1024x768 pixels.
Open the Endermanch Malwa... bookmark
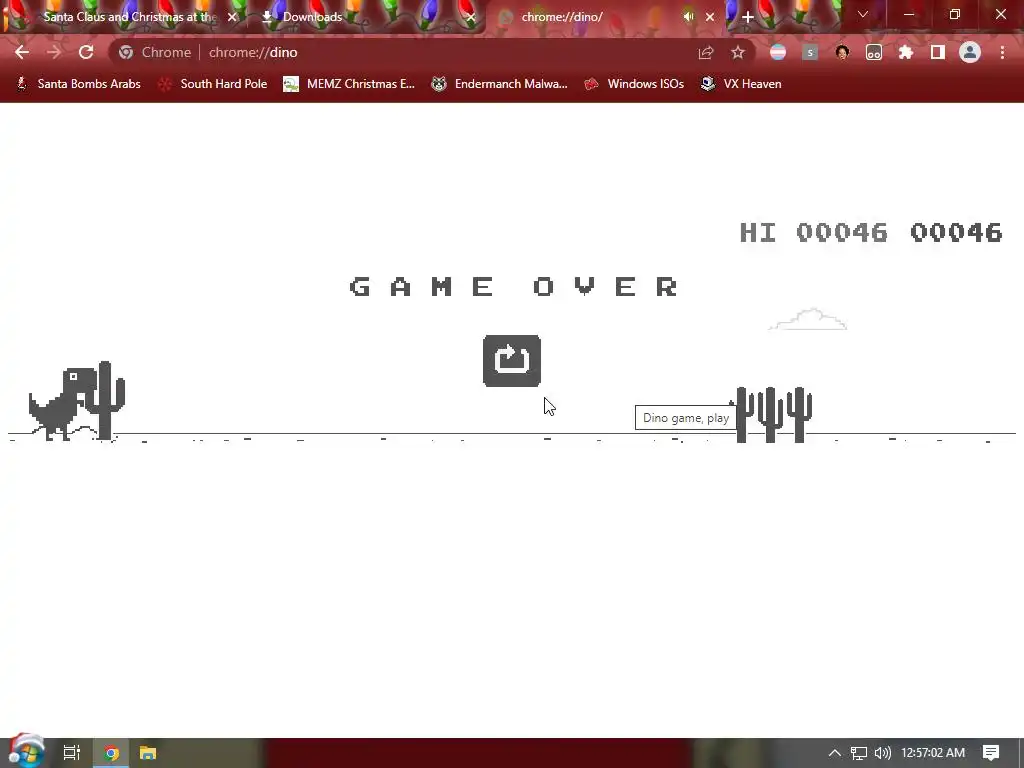500,84
